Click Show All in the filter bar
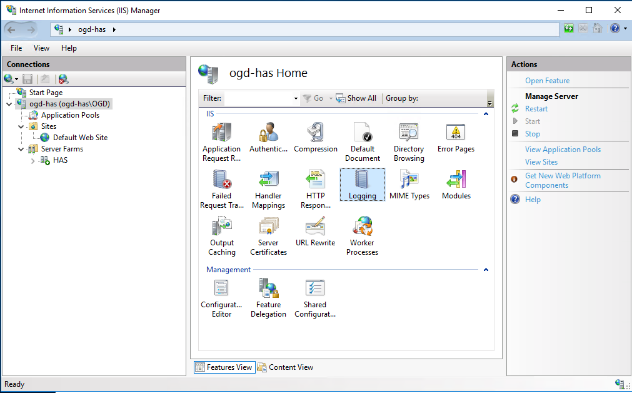 (357, 98)
